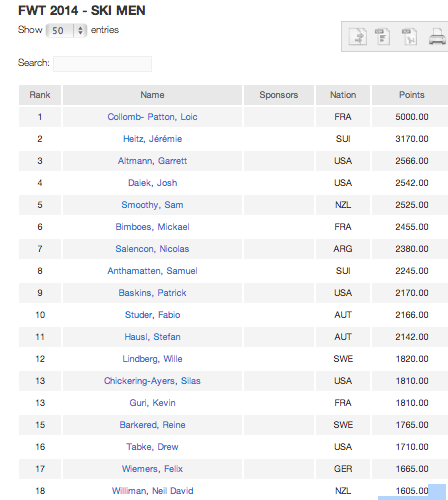Click the stepper arrows on entries selector
The width and height of the screenshot is (448, 500).
point(80,31)
